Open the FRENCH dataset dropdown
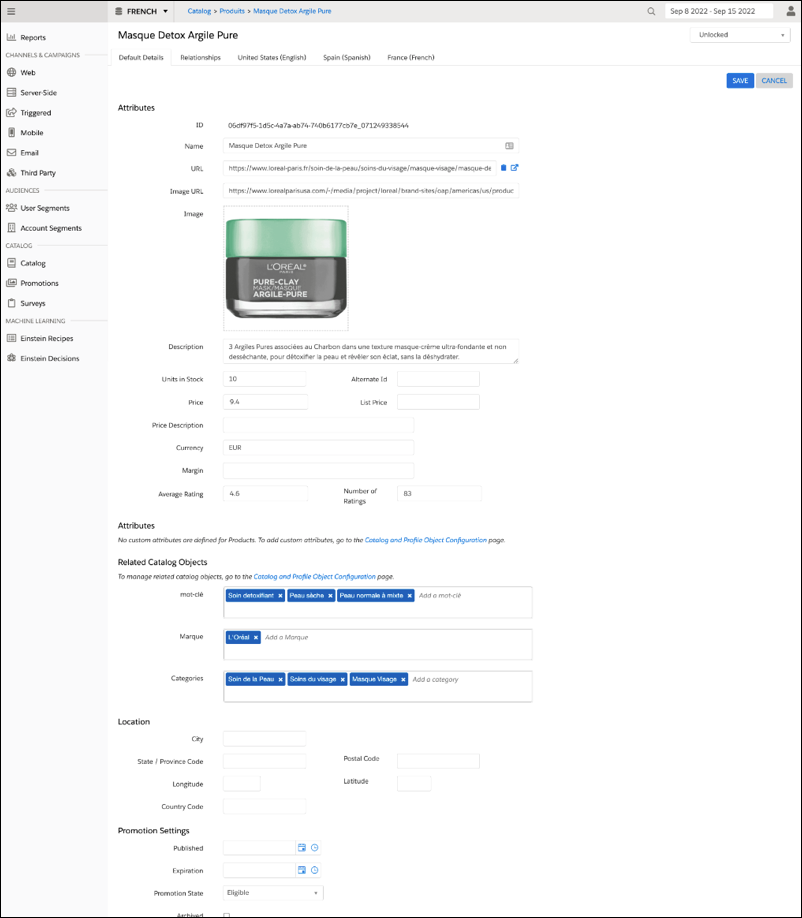 142,11
